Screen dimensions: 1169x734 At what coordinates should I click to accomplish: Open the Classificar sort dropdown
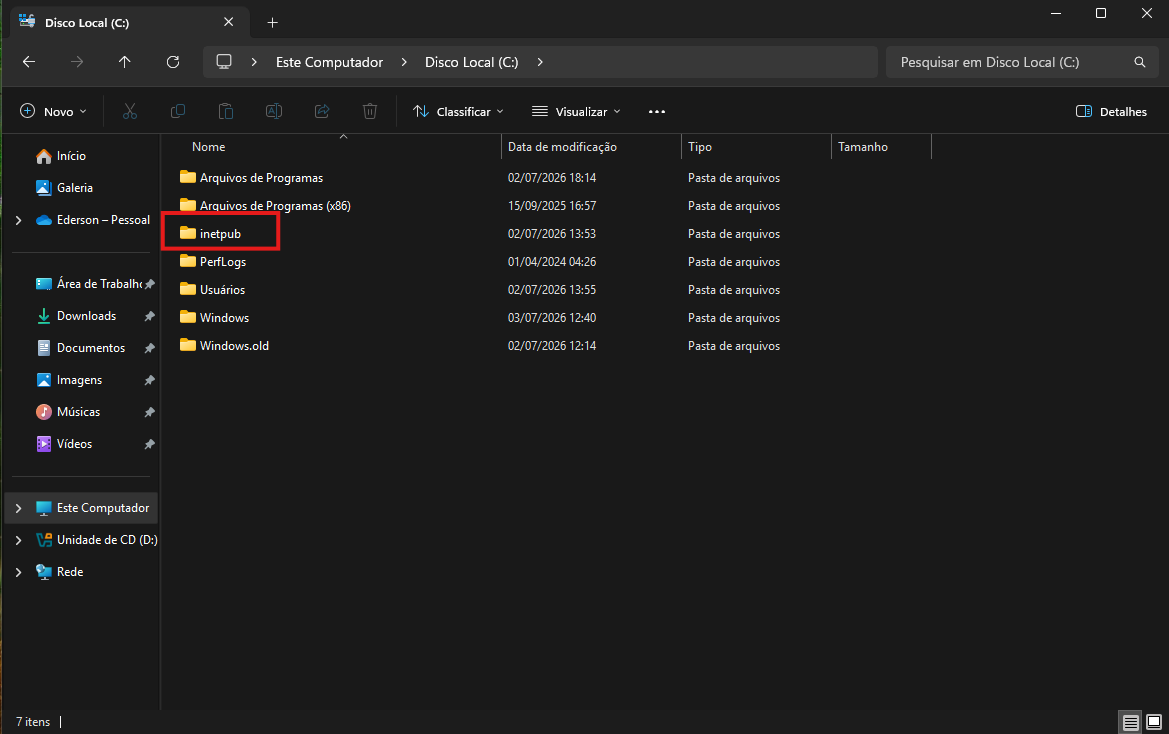[459, 112]
